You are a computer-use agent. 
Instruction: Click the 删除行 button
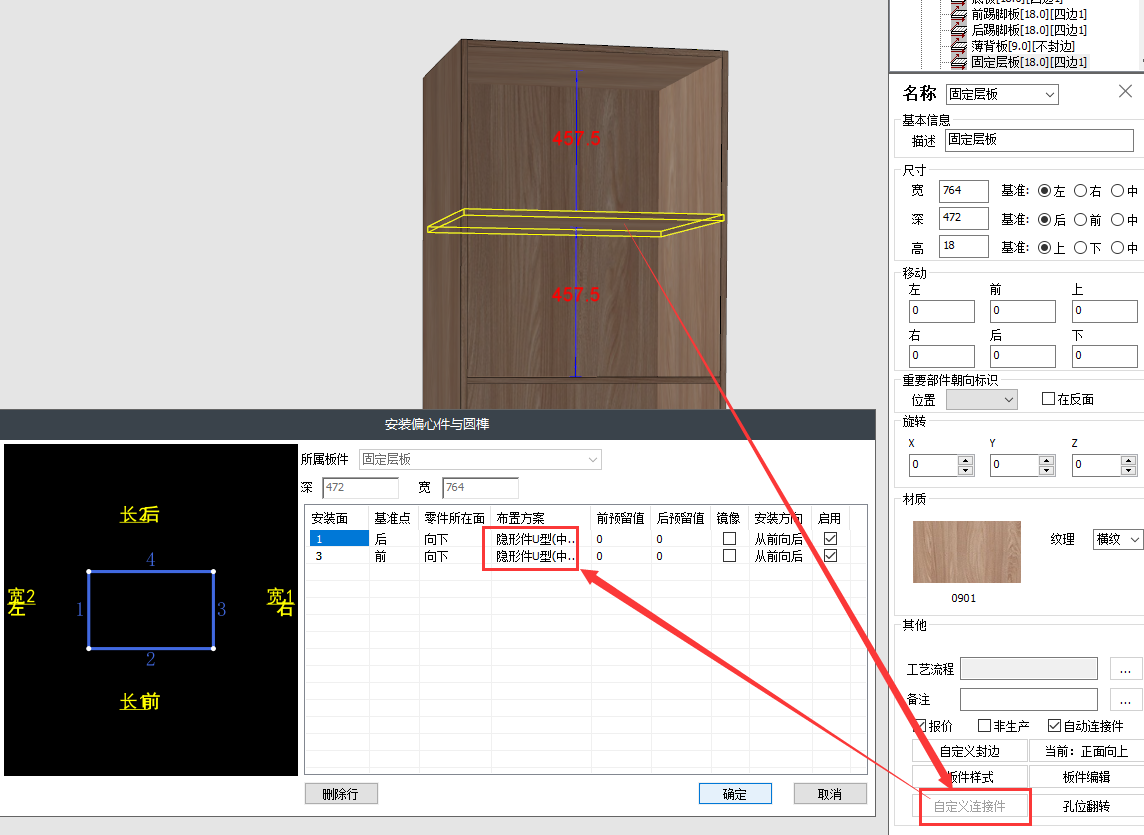click(x=341, y=793)
